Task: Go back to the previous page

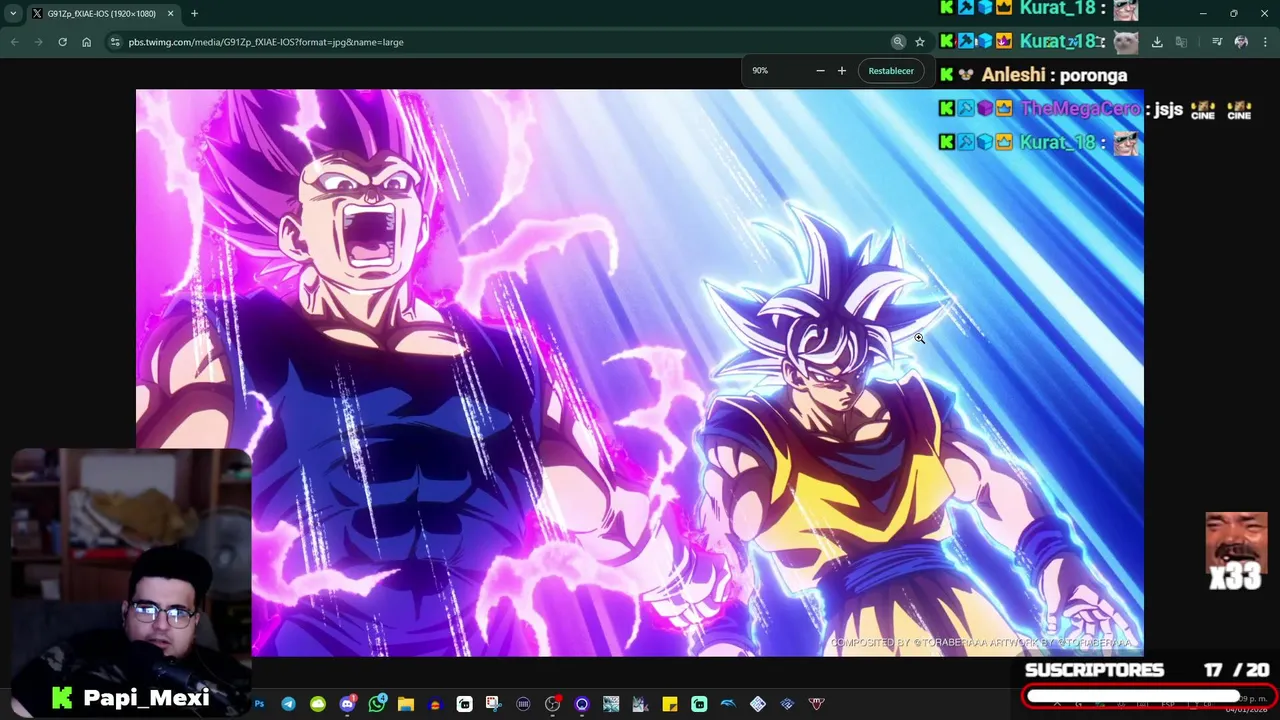Action: [14, 42]
